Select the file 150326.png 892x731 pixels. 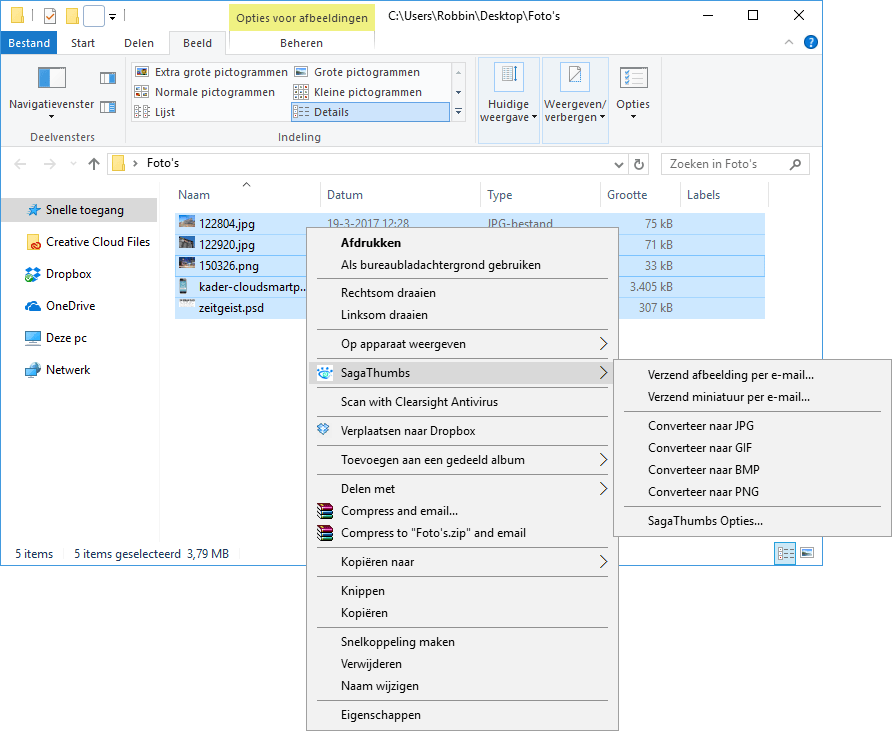click(229, 266)
